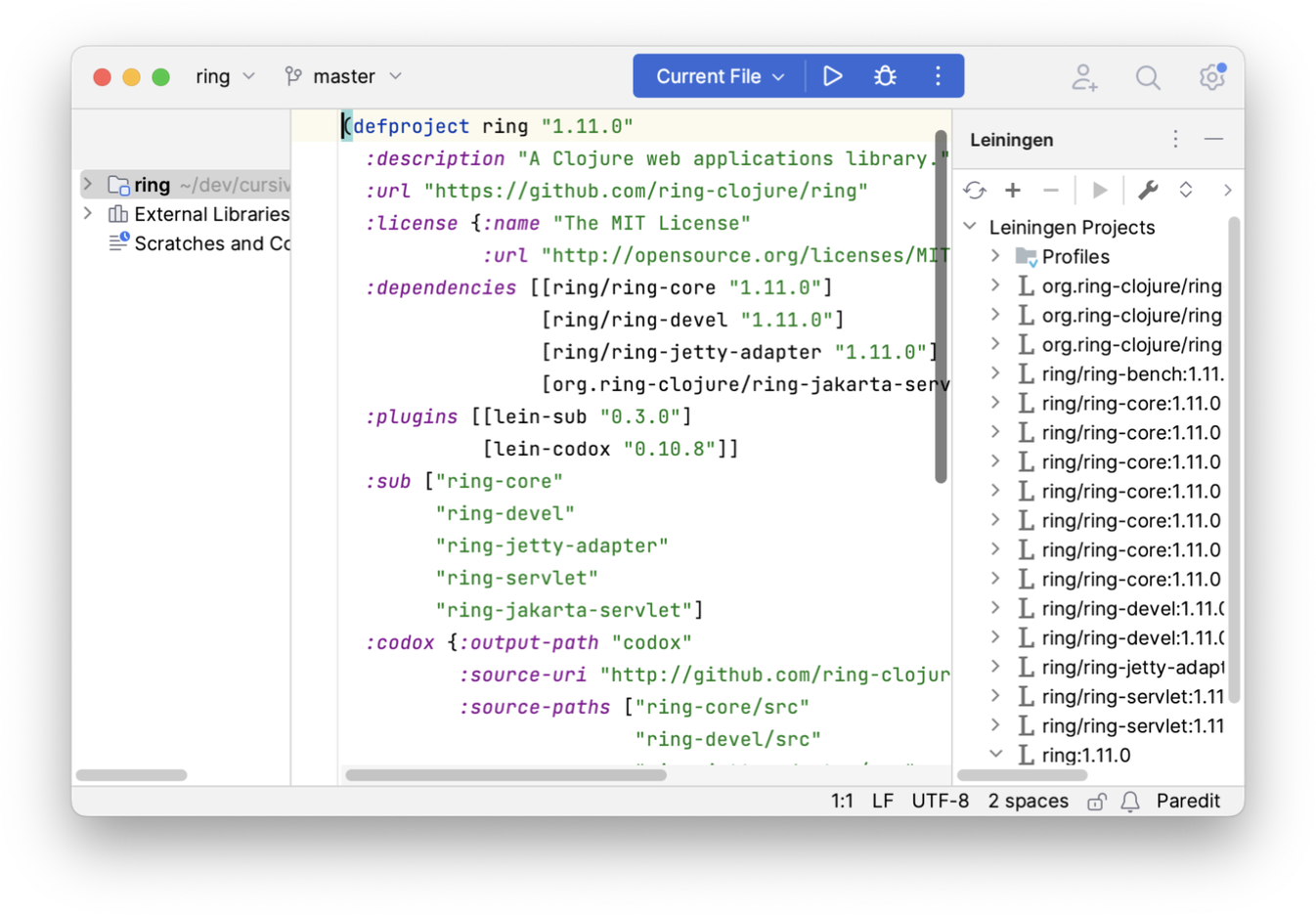Click Leiningen panel vertical scrollbar
This screenshot has height=915, width=1316.
point(1234,459)
